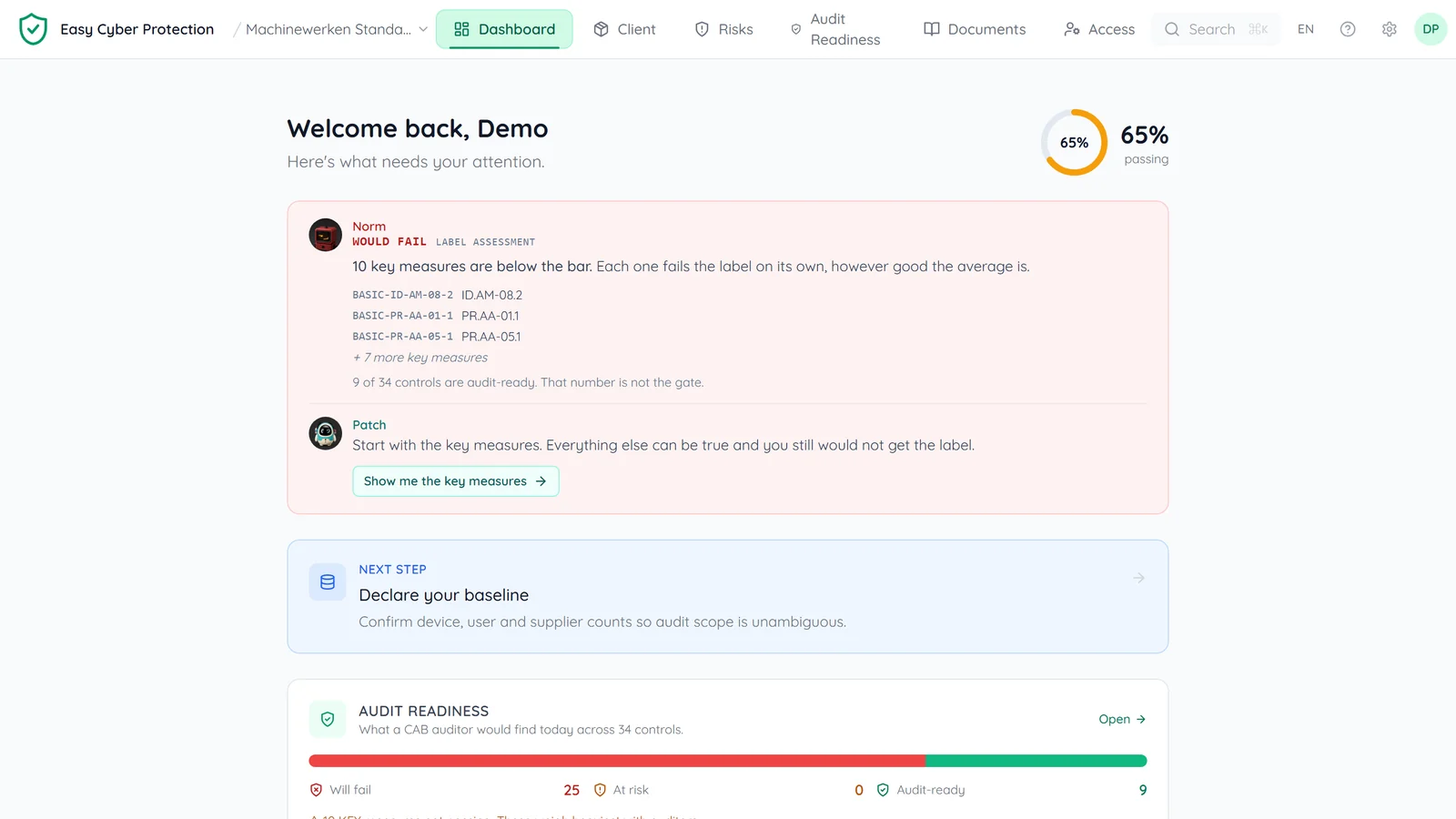Expand the '+ 7 more key measures' list
This screenshot has height=819, width=1456.
click(420, 358)
